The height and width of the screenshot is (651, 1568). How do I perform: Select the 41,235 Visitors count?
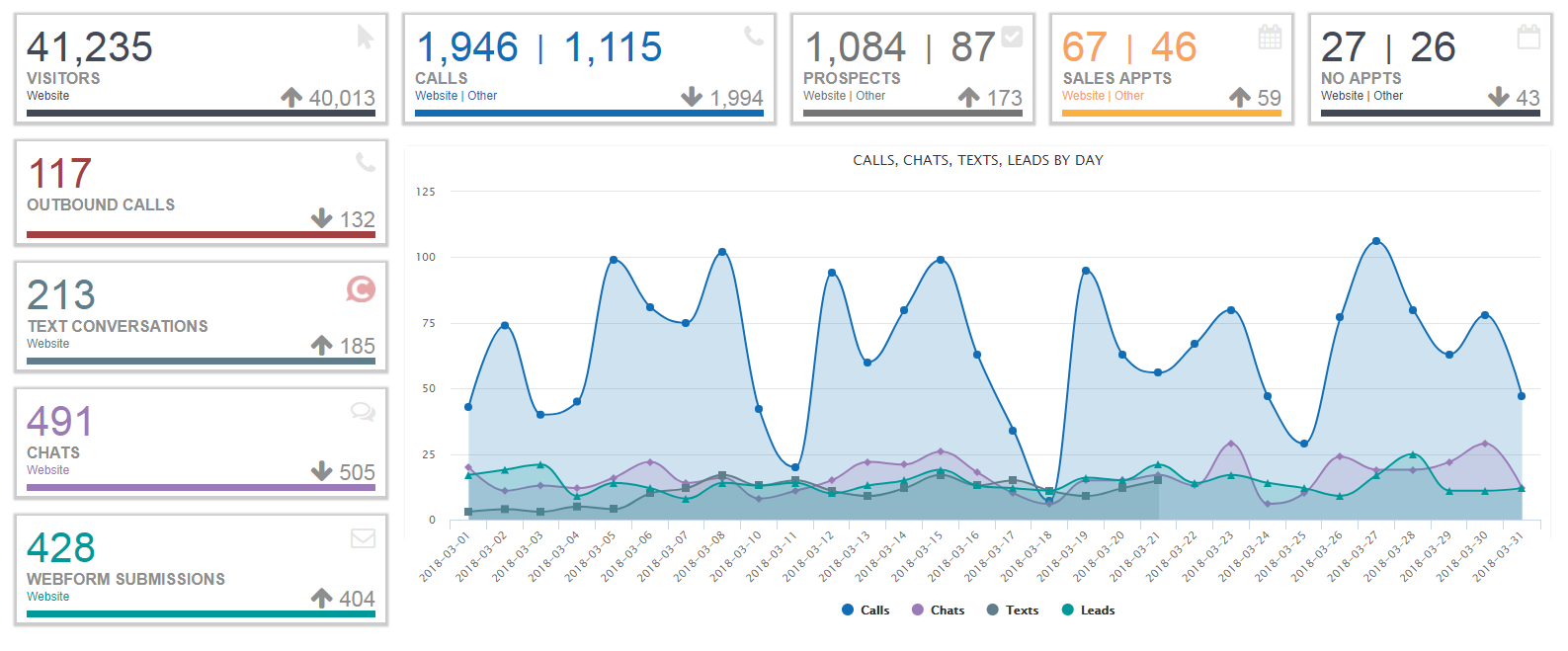tap(90, 47)
